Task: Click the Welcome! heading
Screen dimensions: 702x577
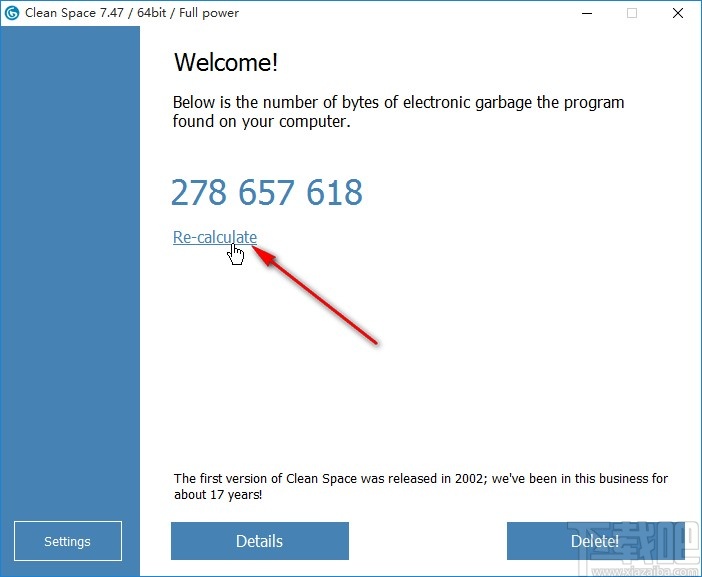Action: [x=226, y=62]
